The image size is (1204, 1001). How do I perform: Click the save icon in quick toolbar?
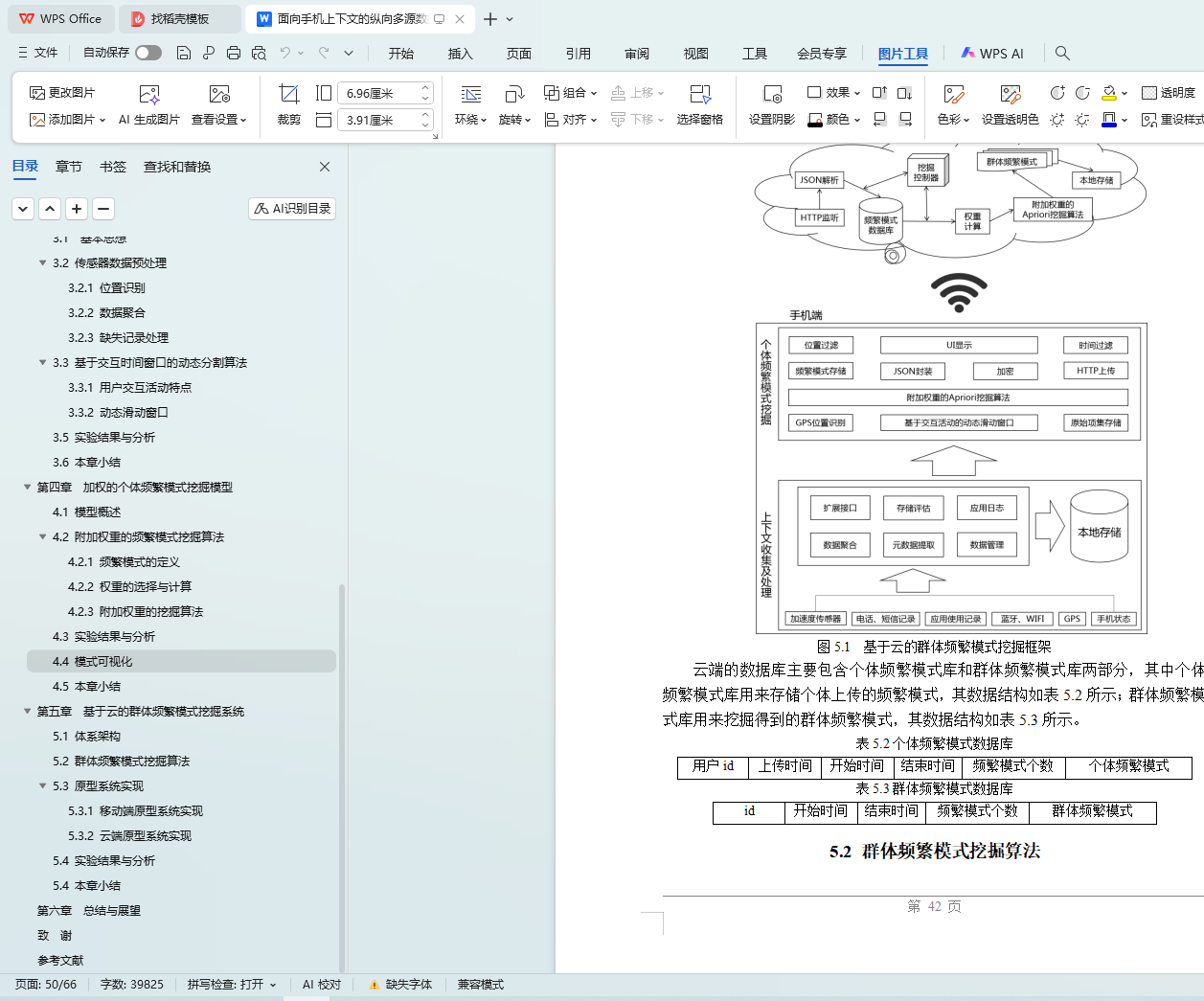[184, 54]
